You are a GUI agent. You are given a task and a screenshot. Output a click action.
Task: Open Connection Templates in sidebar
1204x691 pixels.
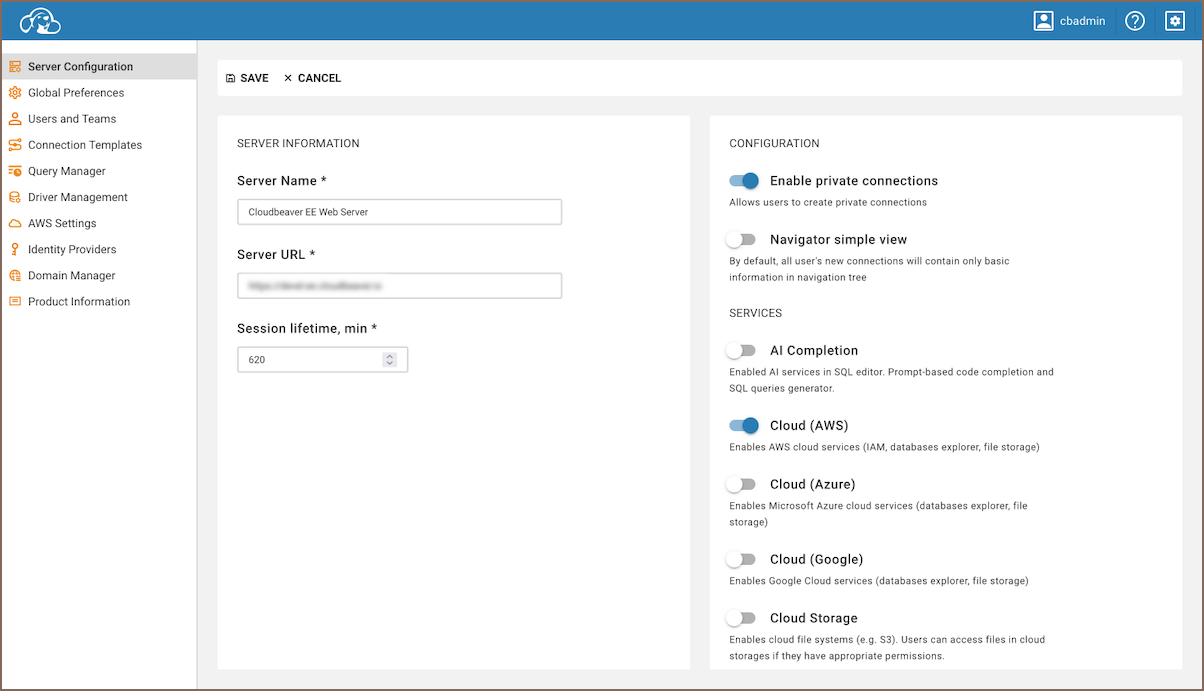(x=85, y=145)
